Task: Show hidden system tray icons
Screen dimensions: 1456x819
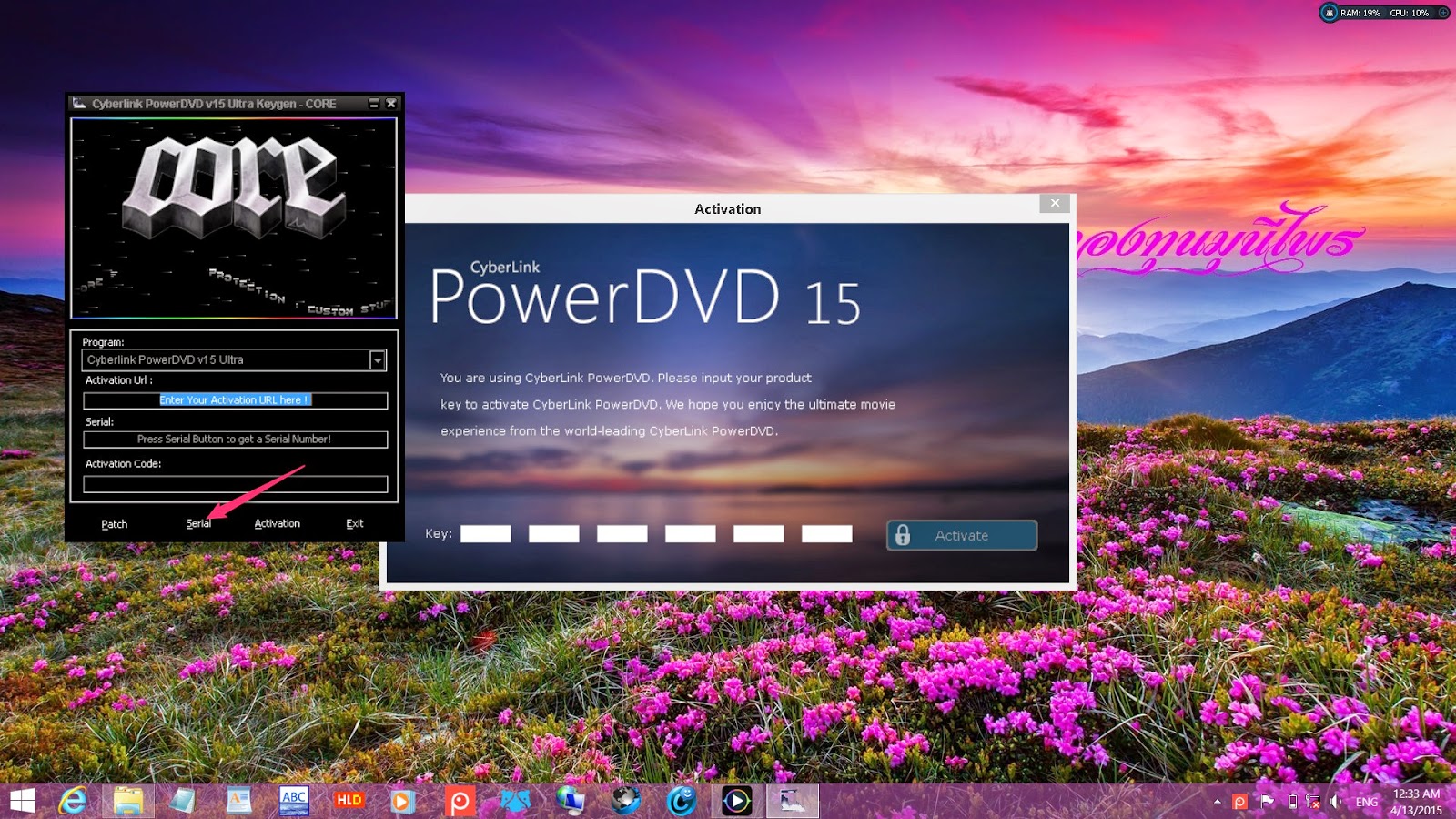Action: tap(1218, 802)
